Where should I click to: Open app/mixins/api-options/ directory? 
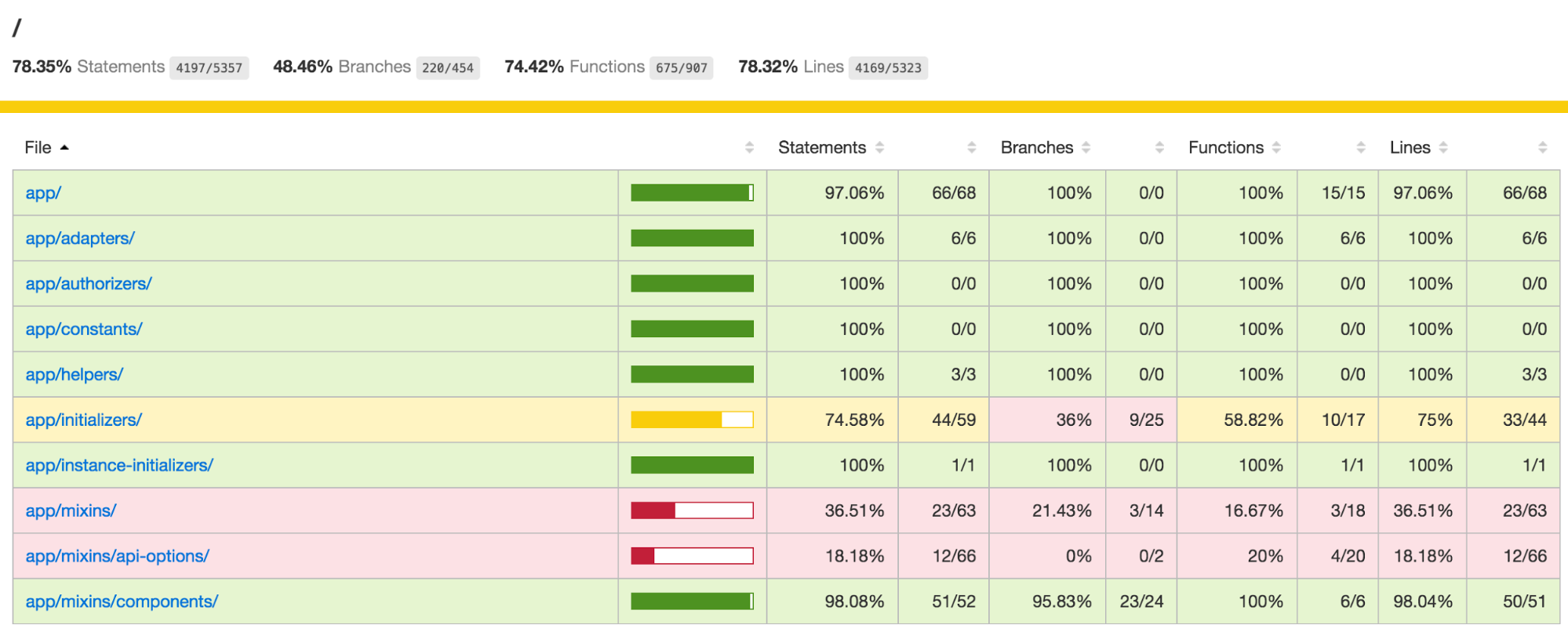pos(118,557)
